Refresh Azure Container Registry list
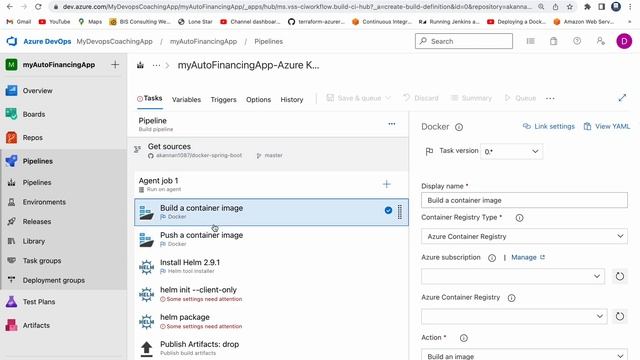640x360 pixels. (x=620, y=316)
